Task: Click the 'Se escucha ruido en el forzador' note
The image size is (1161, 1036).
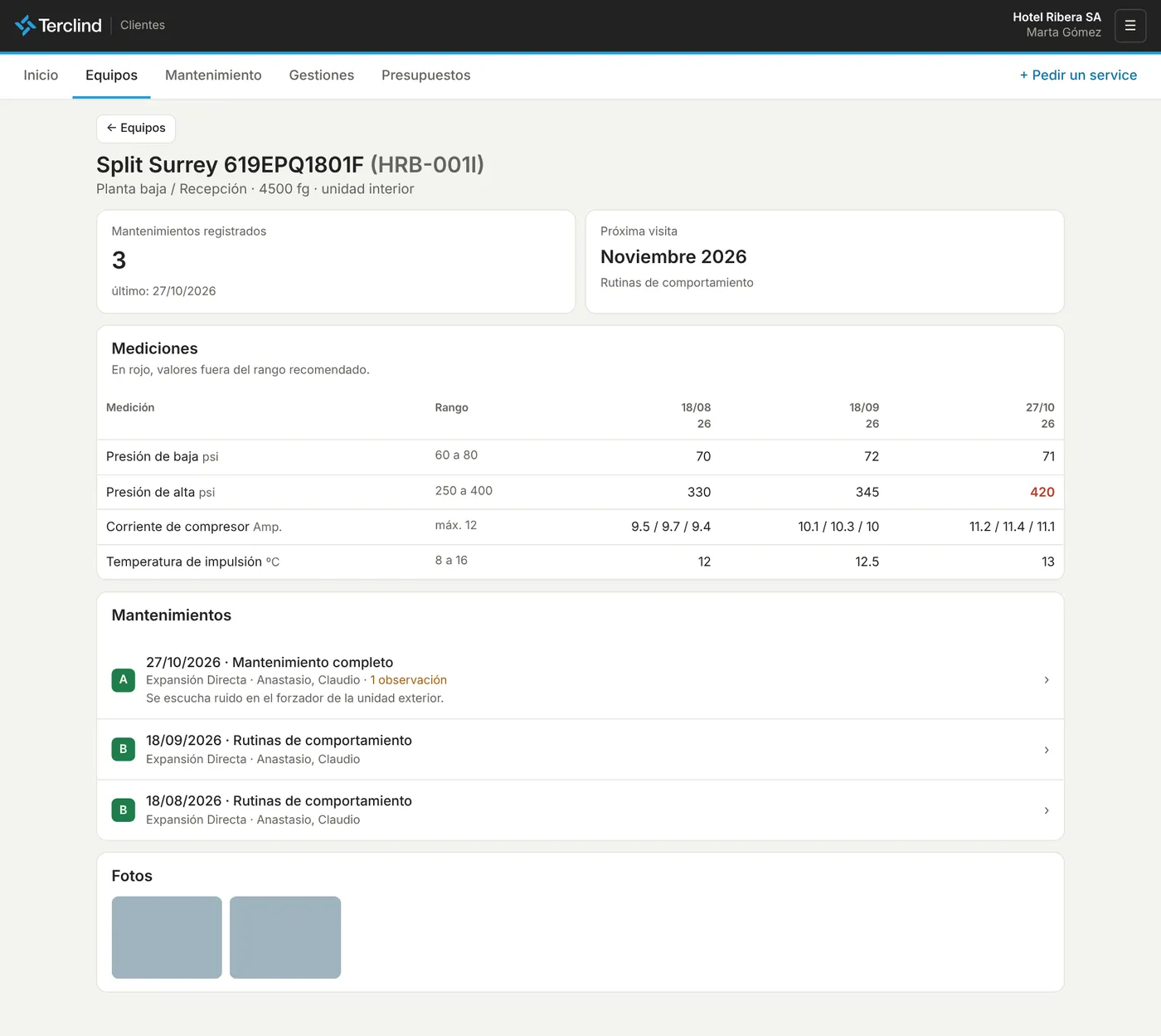Action: coord(294,698)
